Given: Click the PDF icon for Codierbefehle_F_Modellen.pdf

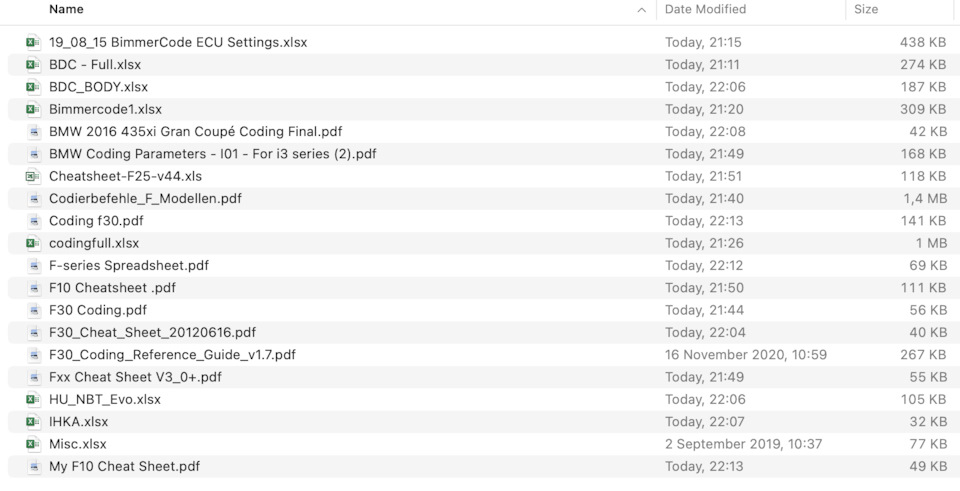Looking at the screenshot, I should (x=34, y=198).
